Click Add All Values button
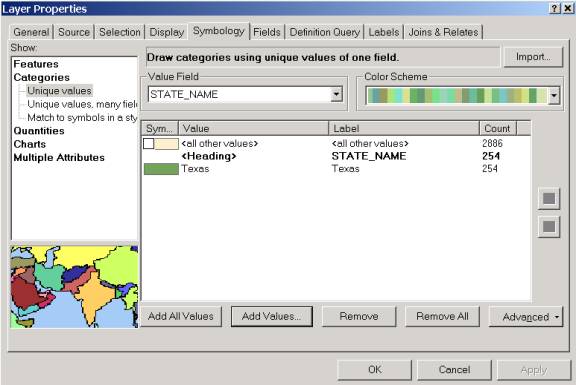This screenshot has height=385, width=576. tap(181, 316)
